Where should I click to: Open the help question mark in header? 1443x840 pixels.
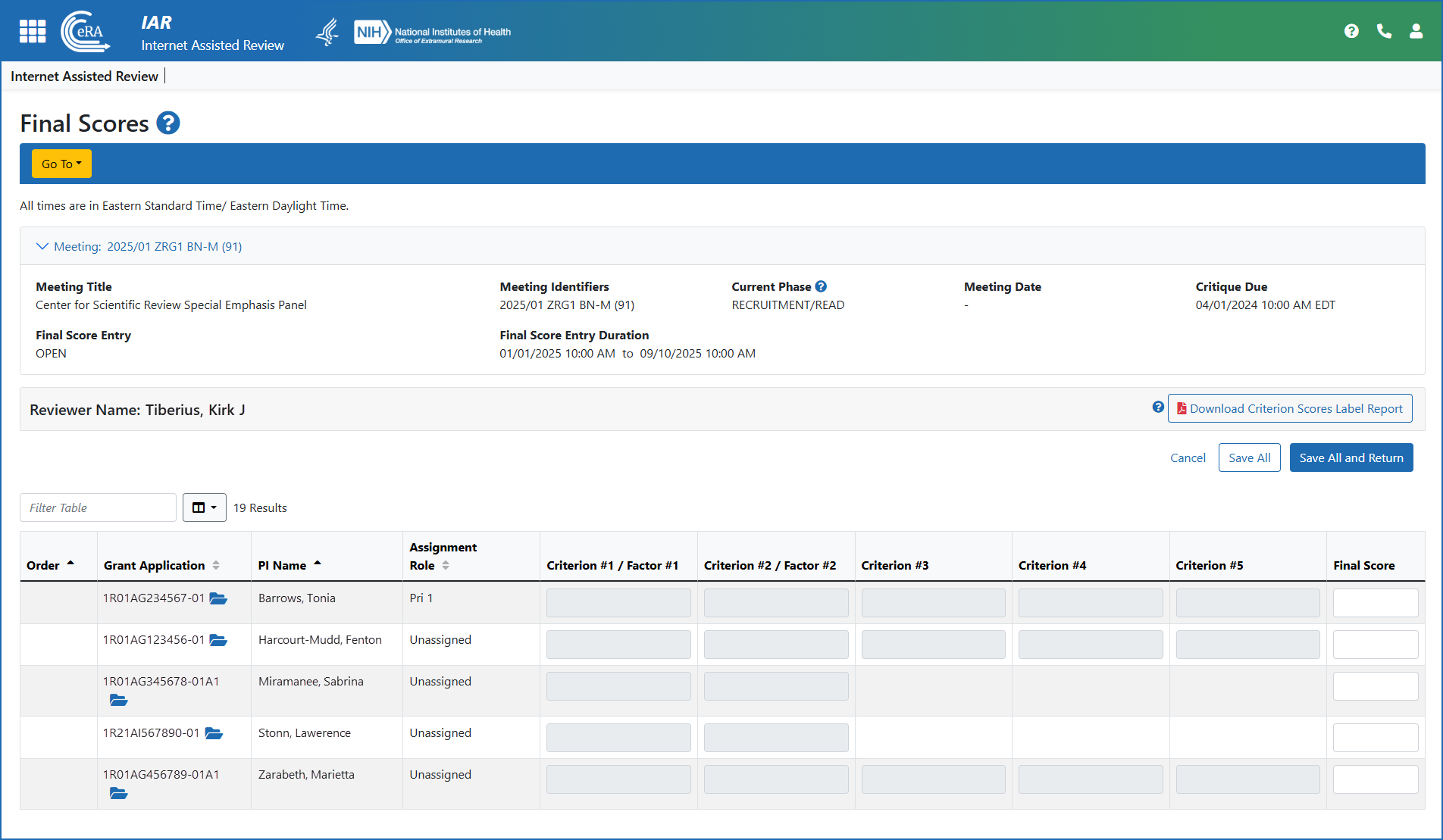(1351, 31)
